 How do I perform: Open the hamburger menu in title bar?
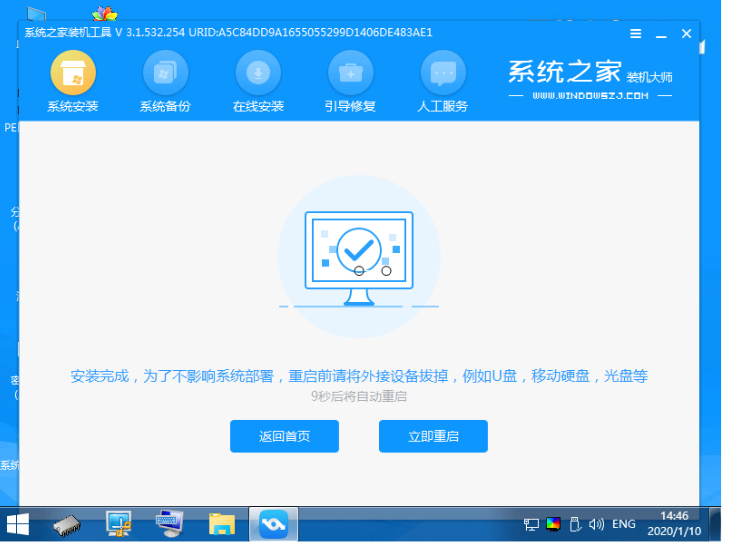(636, 33)
